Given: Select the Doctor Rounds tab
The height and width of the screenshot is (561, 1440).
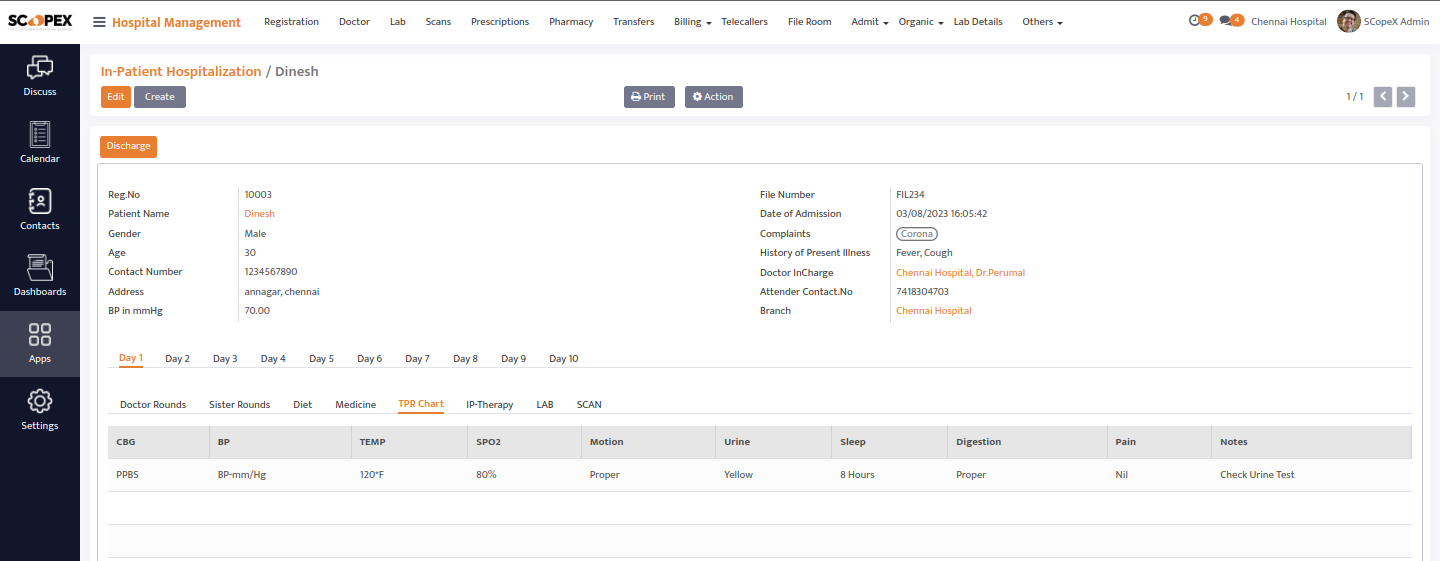Looking at the screenshot, I should tap(153, 405).
